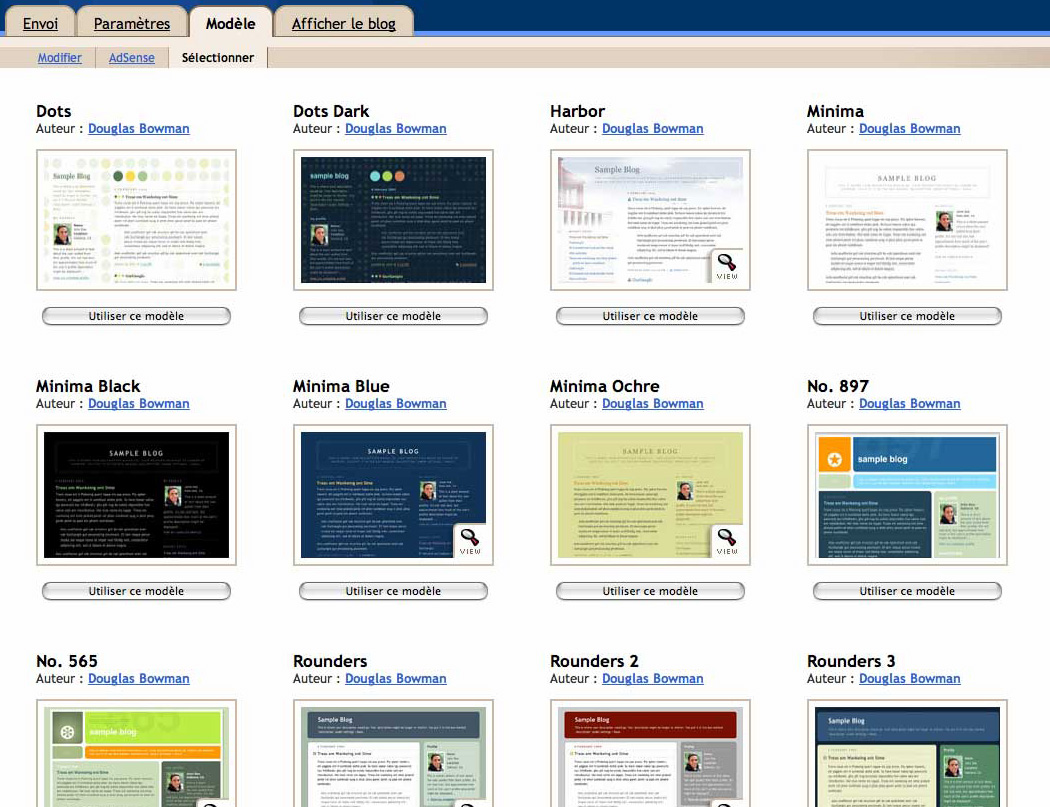Preview the No. 897 template thumbnail
The width and height of the screenshot is (1050, 807).
click(x=907, y=495)
